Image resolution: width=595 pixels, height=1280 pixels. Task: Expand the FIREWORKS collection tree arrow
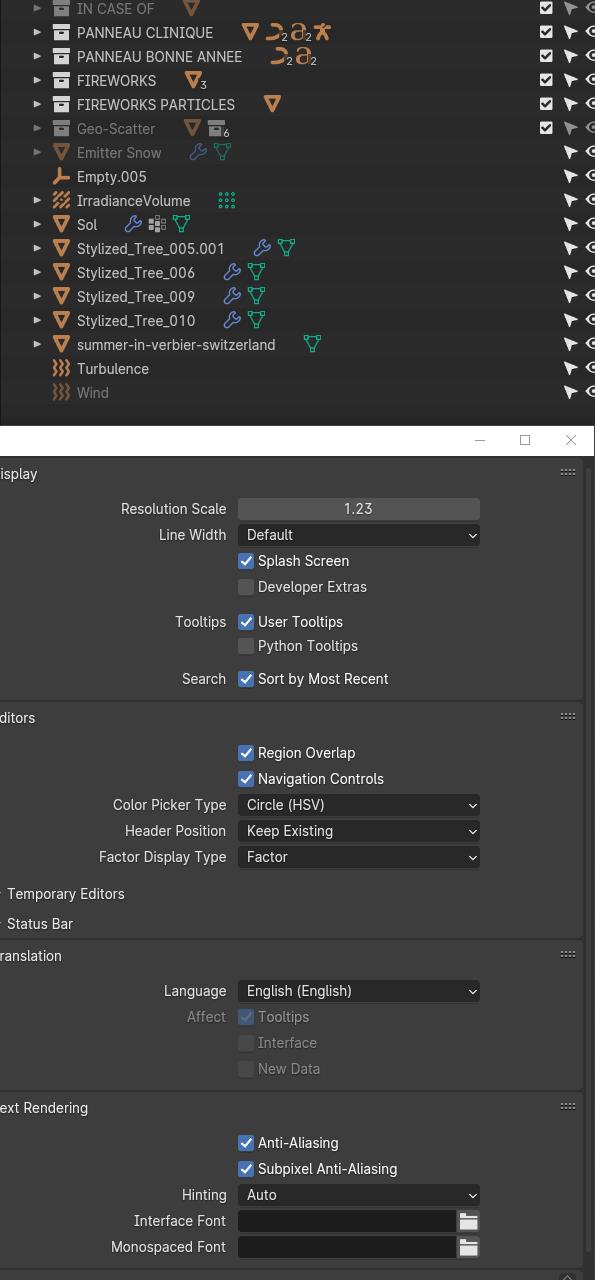pos(37,80)
